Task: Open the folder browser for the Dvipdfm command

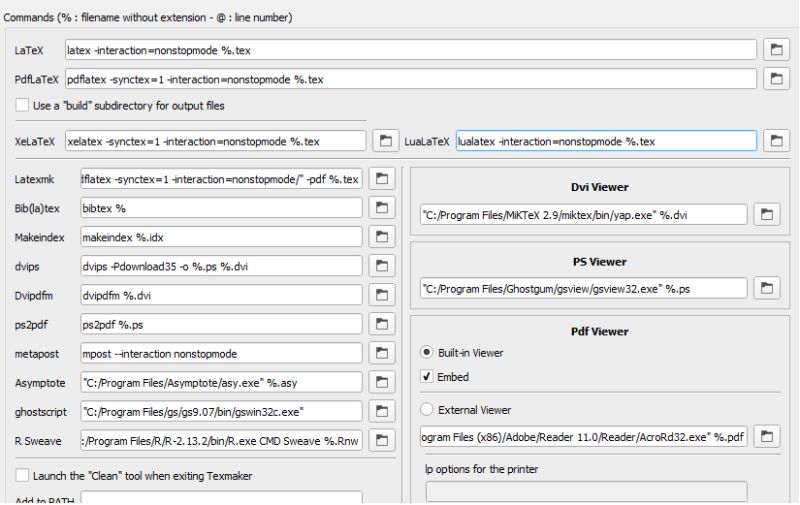Action: point(382,295)
